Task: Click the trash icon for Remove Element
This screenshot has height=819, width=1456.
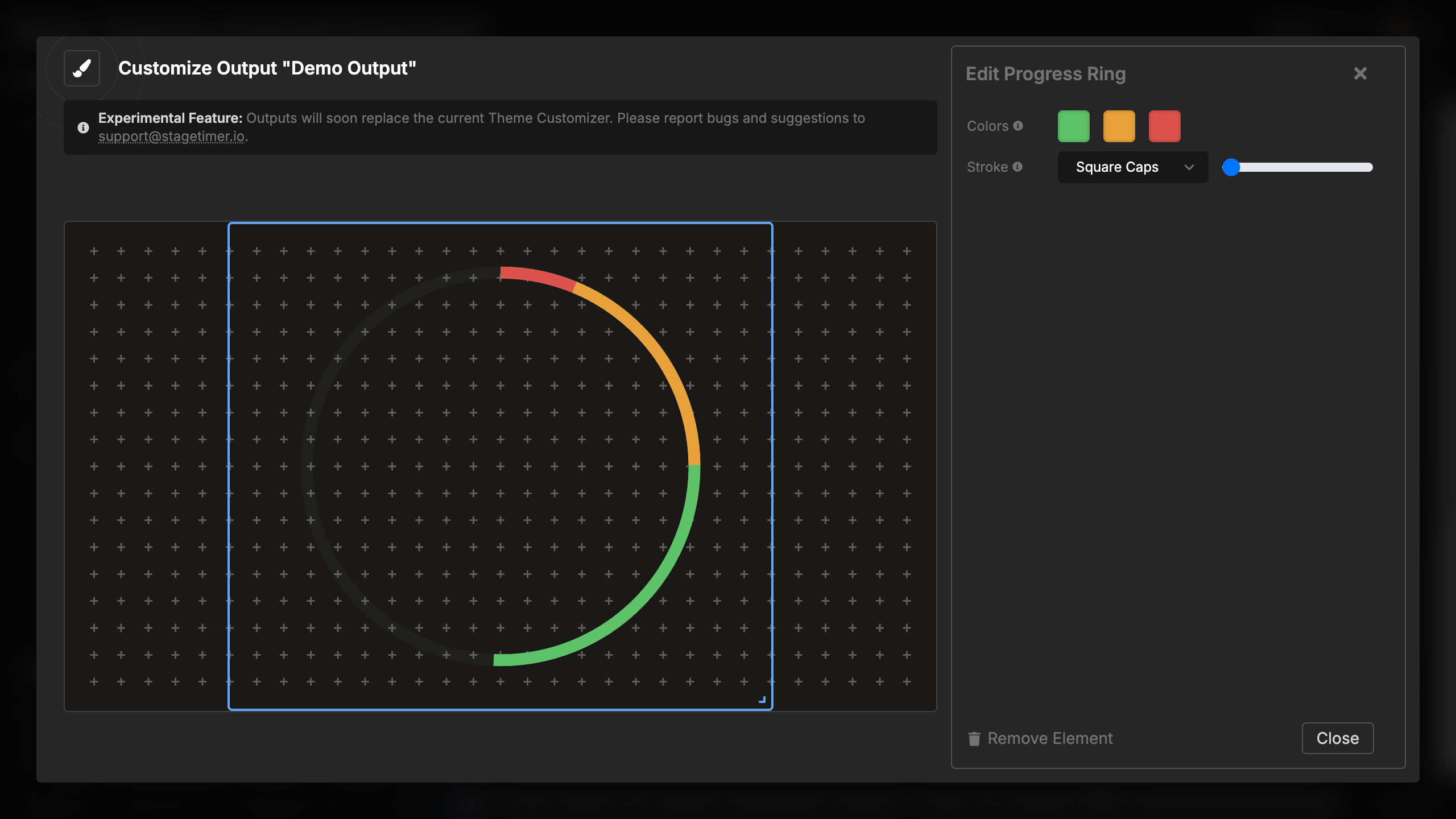Action: click(x=974, y=738)
